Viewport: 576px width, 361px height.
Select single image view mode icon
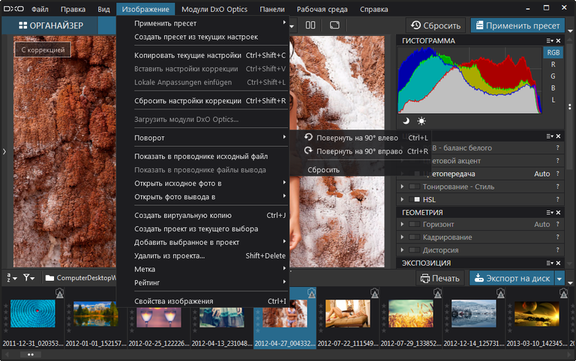click(x=334, y=25)
